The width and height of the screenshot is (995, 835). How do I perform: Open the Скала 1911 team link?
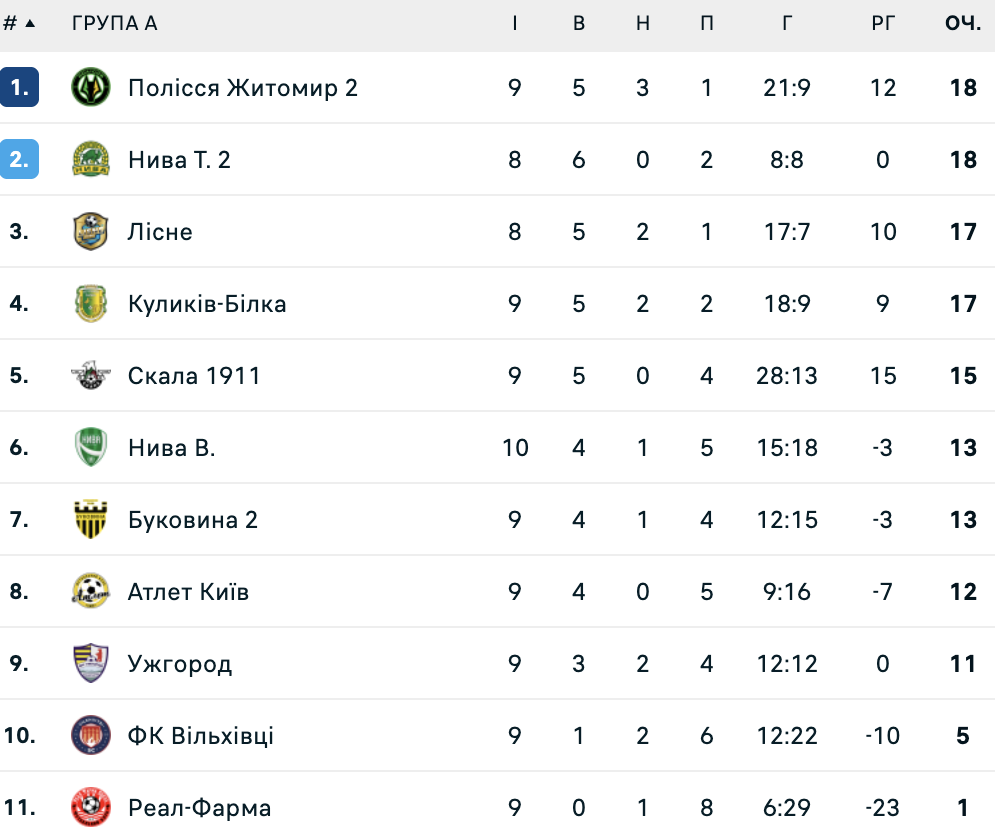pyautogui.click(x=194, y=376)
